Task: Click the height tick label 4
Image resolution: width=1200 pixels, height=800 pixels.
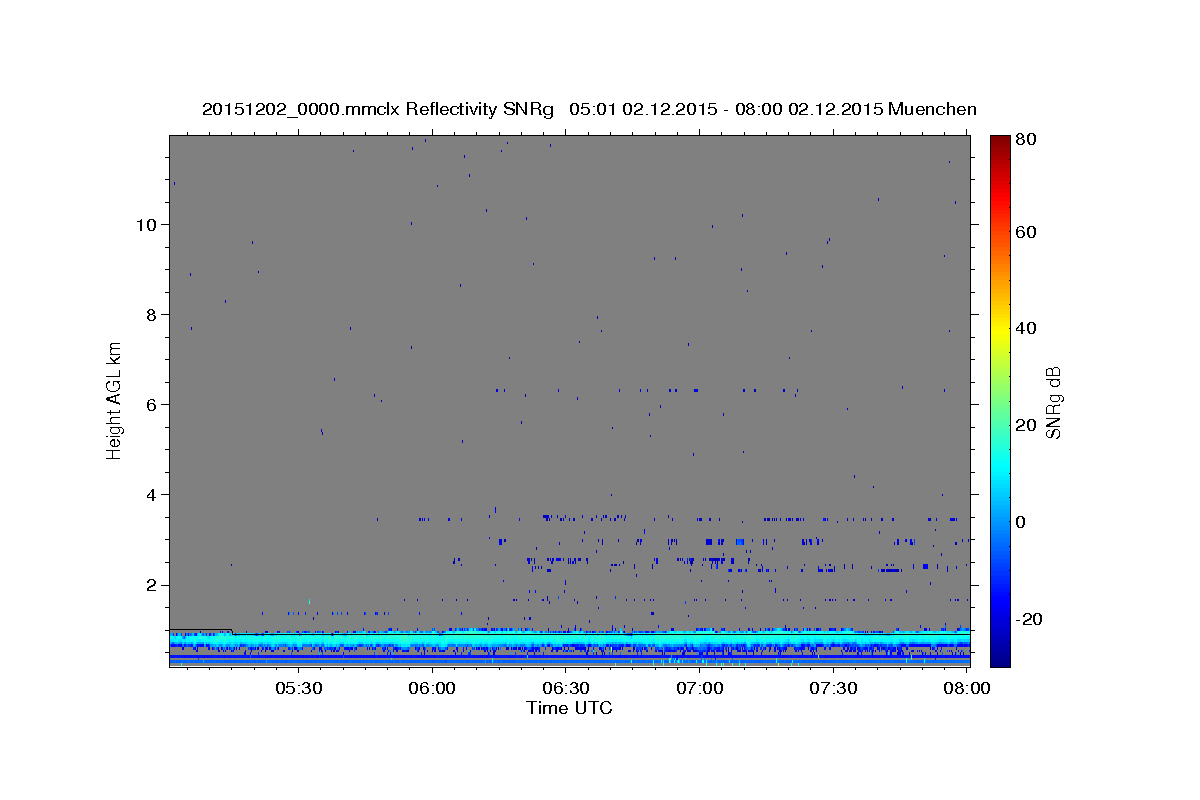Action: point(151,494)
